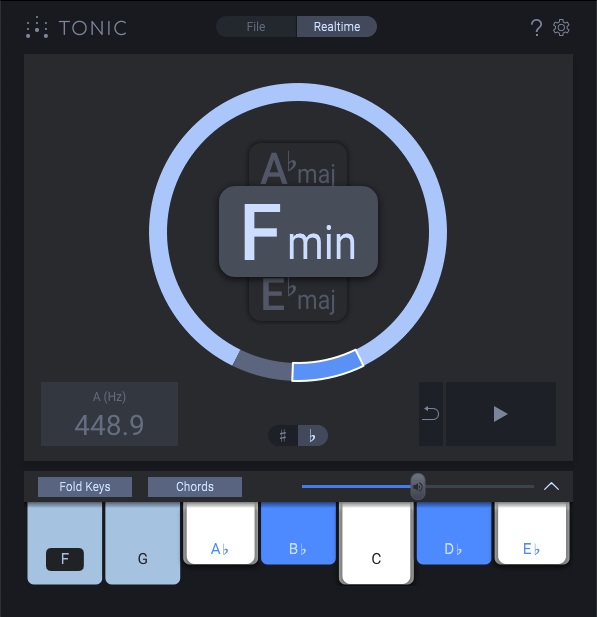Select the Realtime tab
597x617 pixels.
(337, 27)
